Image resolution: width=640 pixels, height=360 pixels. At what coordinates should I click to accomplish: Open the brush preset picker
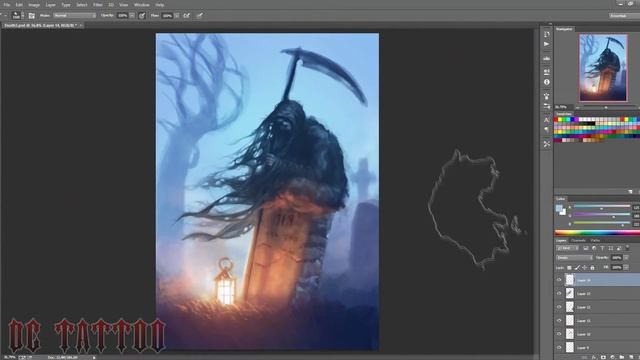[x=18, y=16]
